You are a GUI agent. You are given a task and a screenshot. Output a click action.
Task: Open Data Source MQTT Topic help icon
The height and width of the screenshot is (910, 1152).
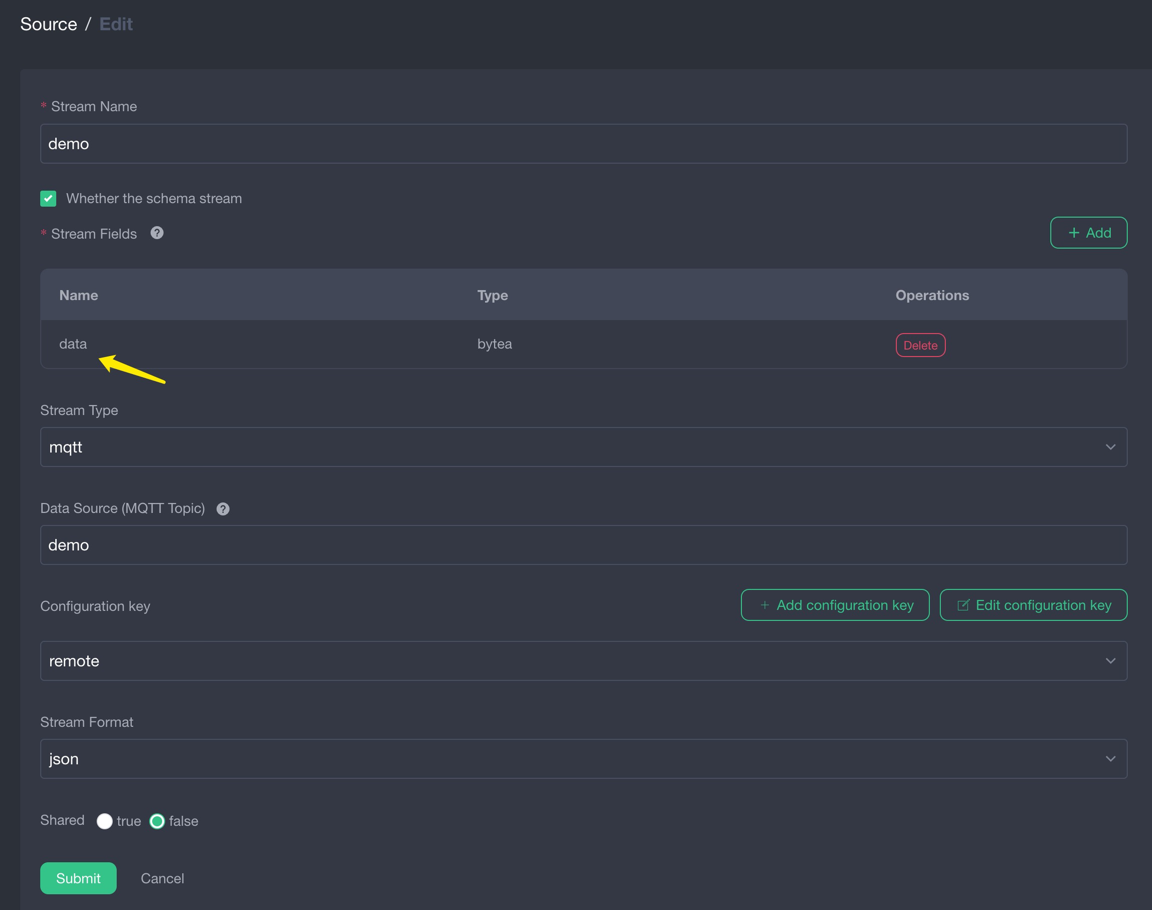click(x=223, y=509)
